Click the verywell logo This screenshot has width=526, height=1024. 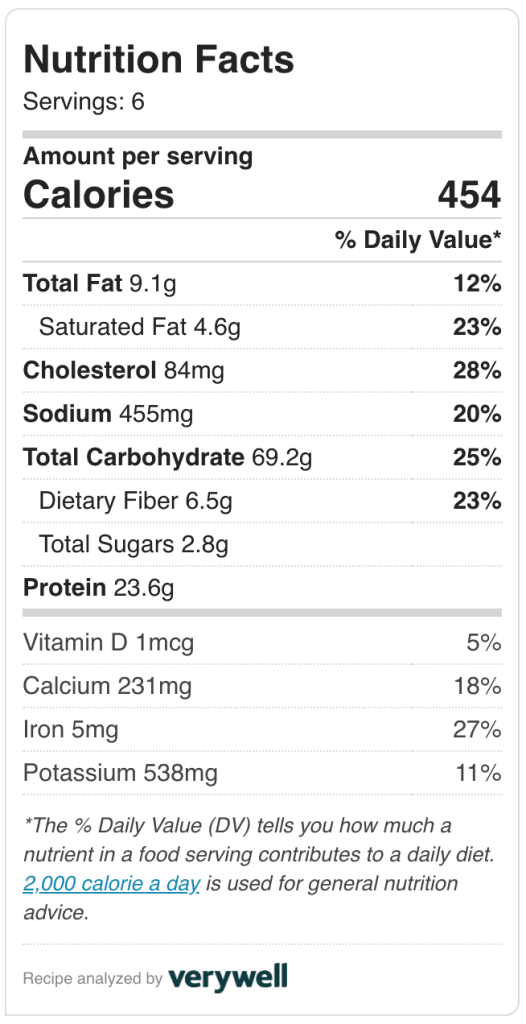[227, 978]
